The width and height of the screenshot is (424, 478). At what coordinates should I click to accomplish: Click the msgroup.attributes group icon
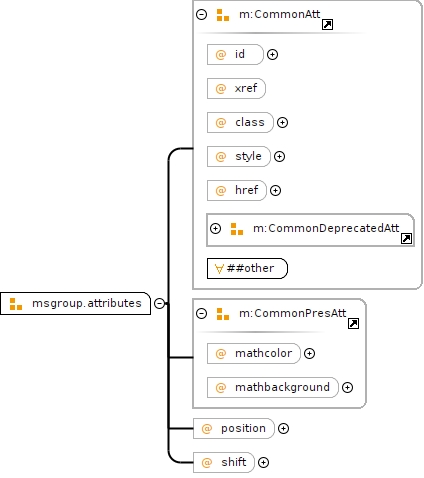[16, 304]
